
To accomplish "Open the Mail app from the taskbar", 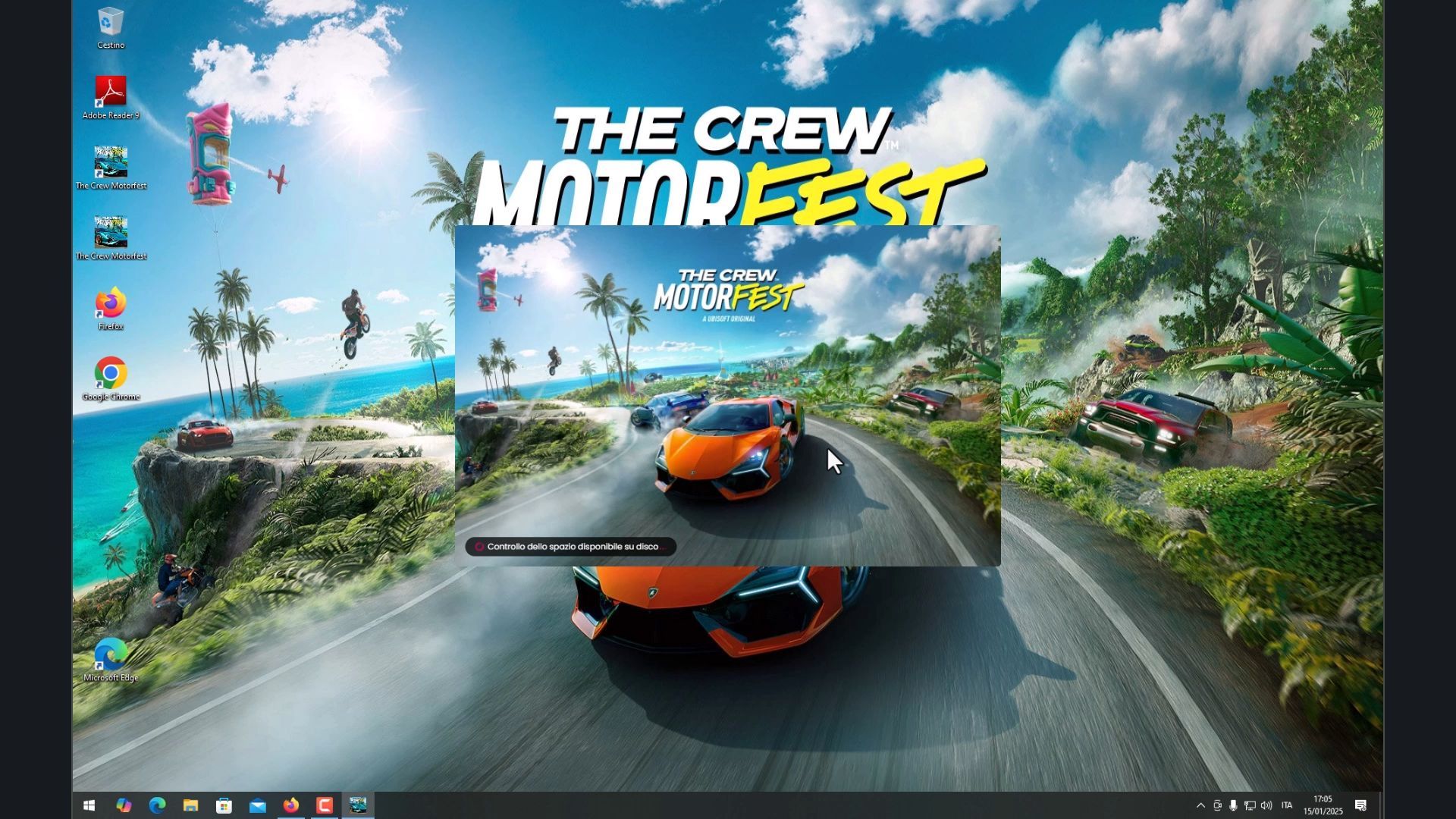I will (x=257, y=805).
